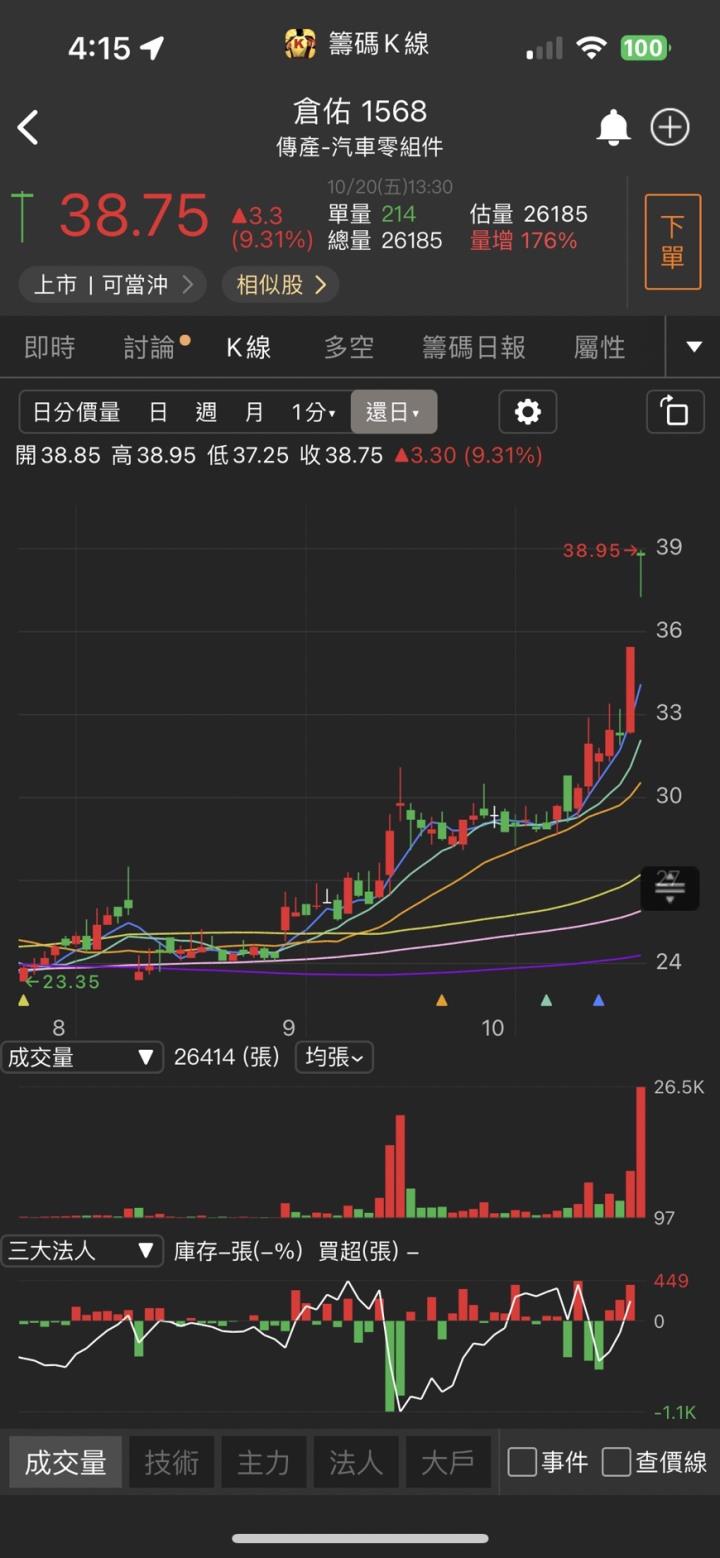Select 大戶 bottom tab
The image size is (720, 1558).
[448, 1463]
